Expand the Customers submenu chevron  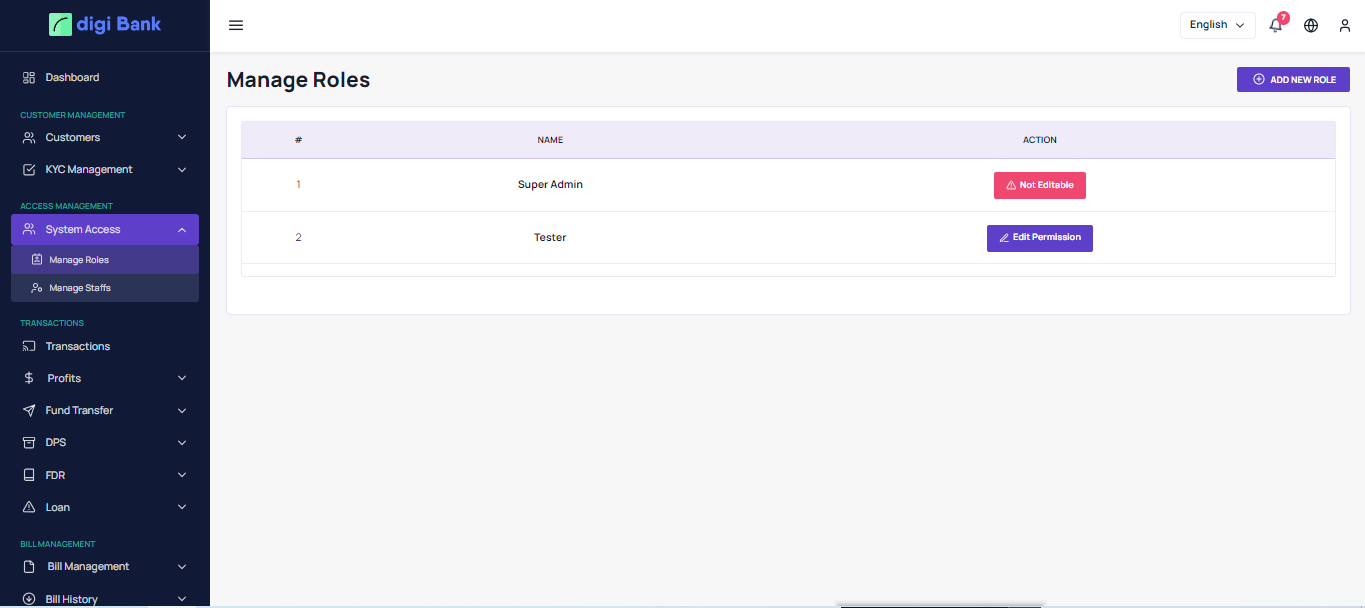(182, 137)
